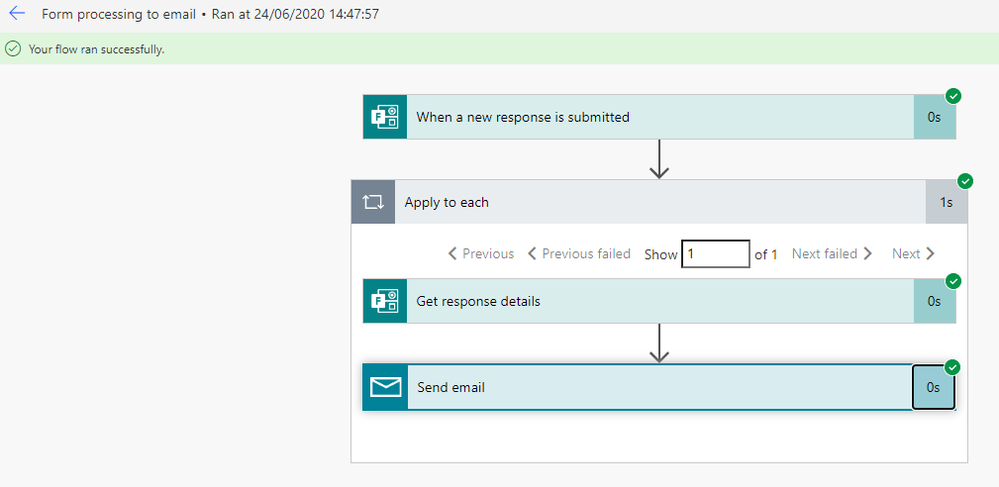Click the Forms icon on trigger step
The image size is (999, 487).
point(385,117)
